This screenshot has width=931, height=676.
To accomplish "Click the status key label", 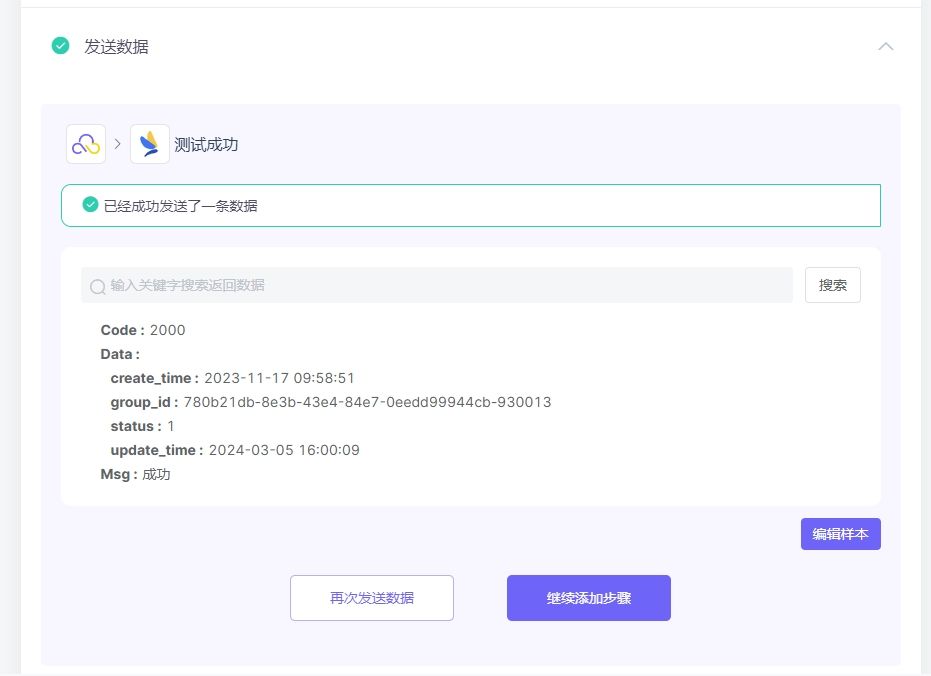I will 136,426.
